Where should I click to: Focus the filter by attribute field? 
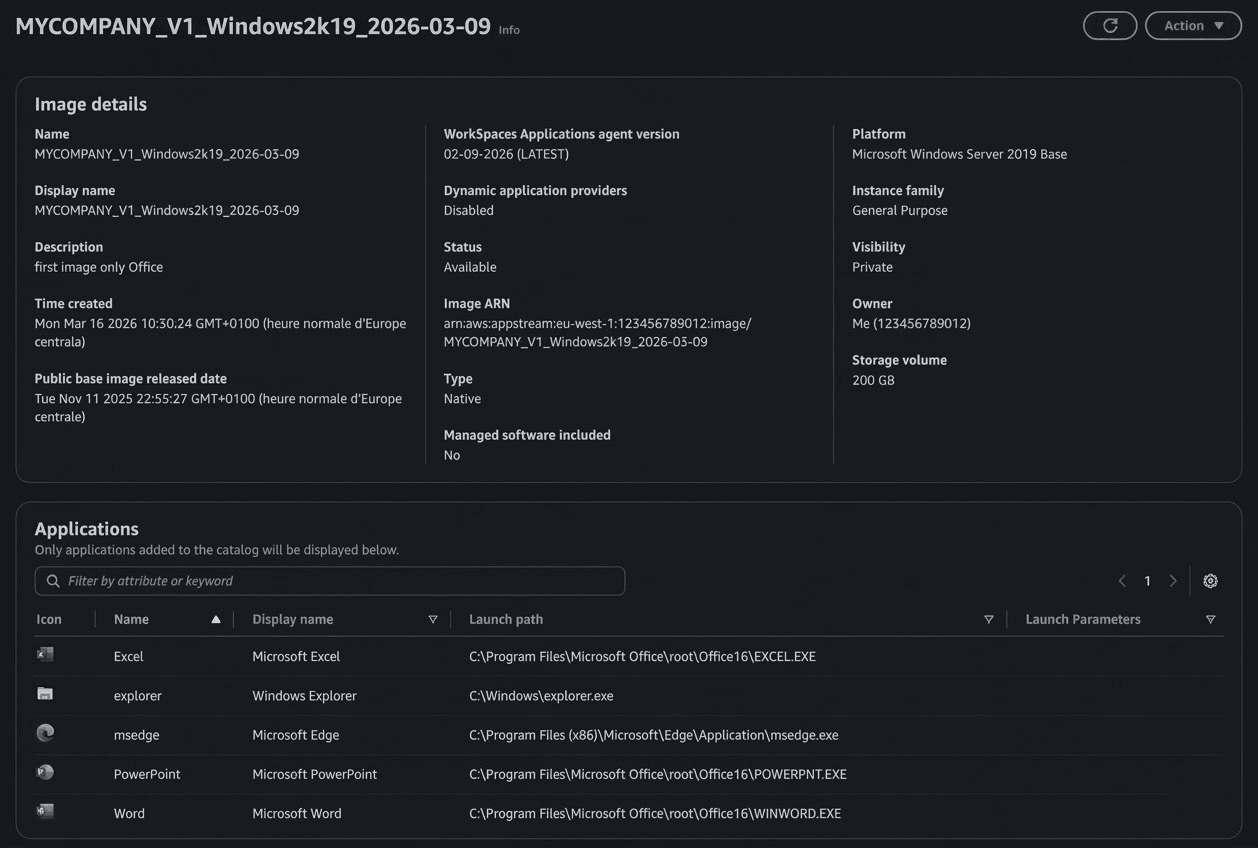point(330,581)
